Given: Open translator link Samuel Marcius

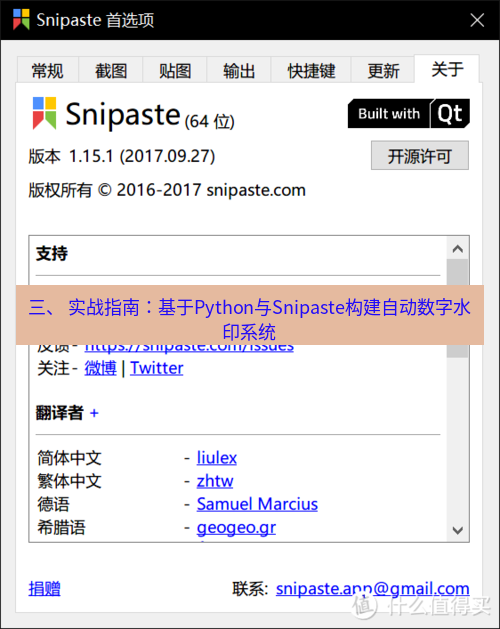Looking at the screenshot, I should pyautogui.click(x=257, y=504).
